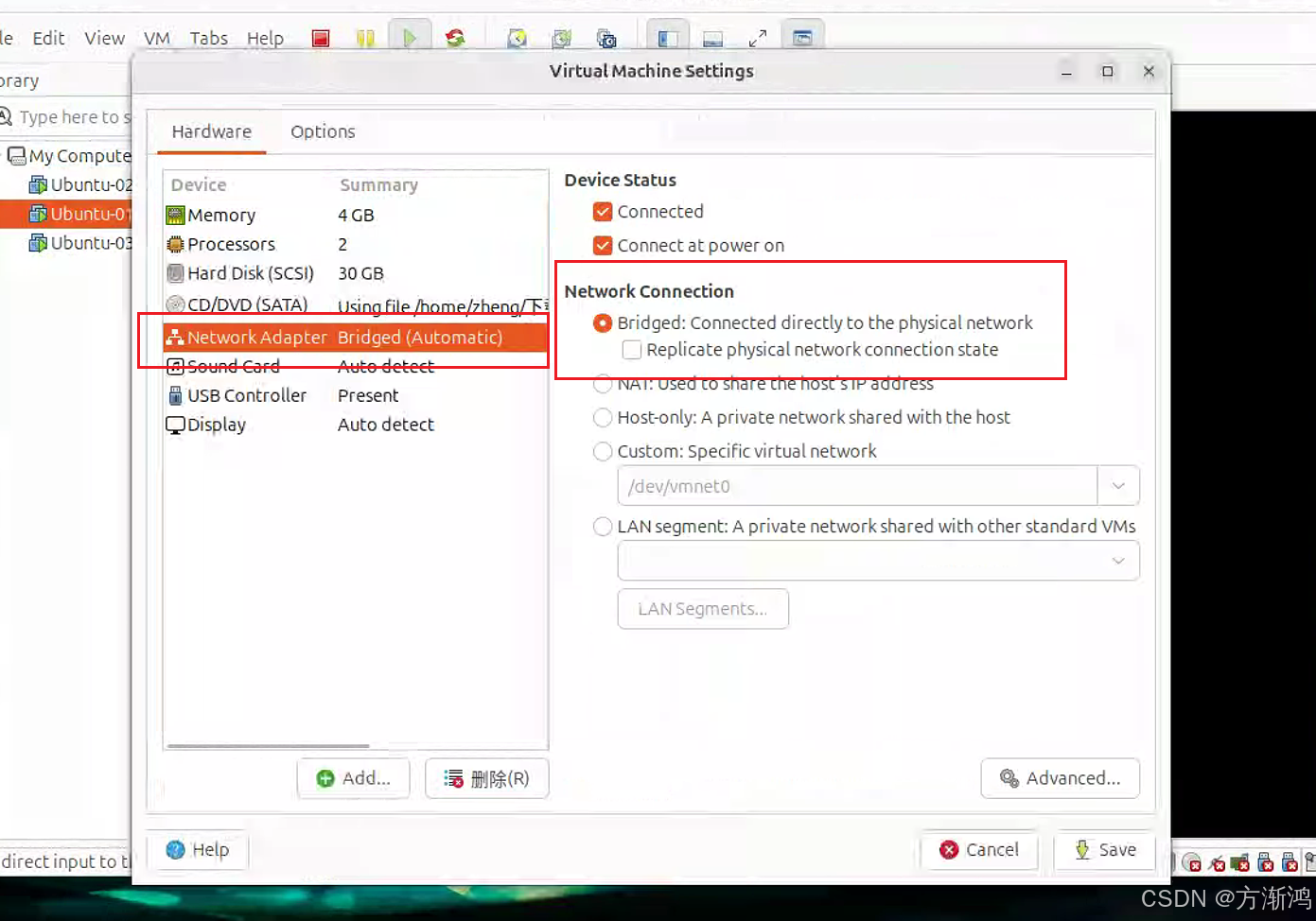
Task: Click the green Power On play icon
Action: pos(410,38)
